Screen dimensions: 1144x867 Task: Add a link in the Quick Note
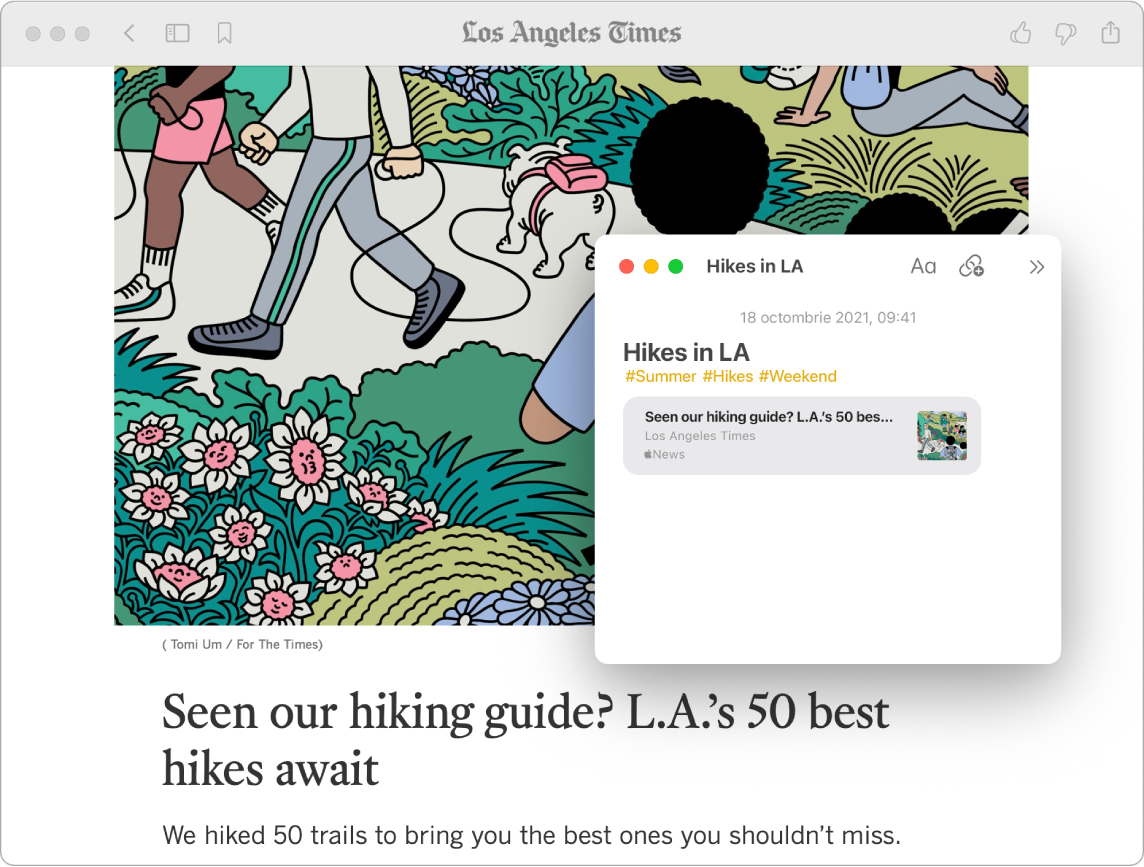coord(973,266)
